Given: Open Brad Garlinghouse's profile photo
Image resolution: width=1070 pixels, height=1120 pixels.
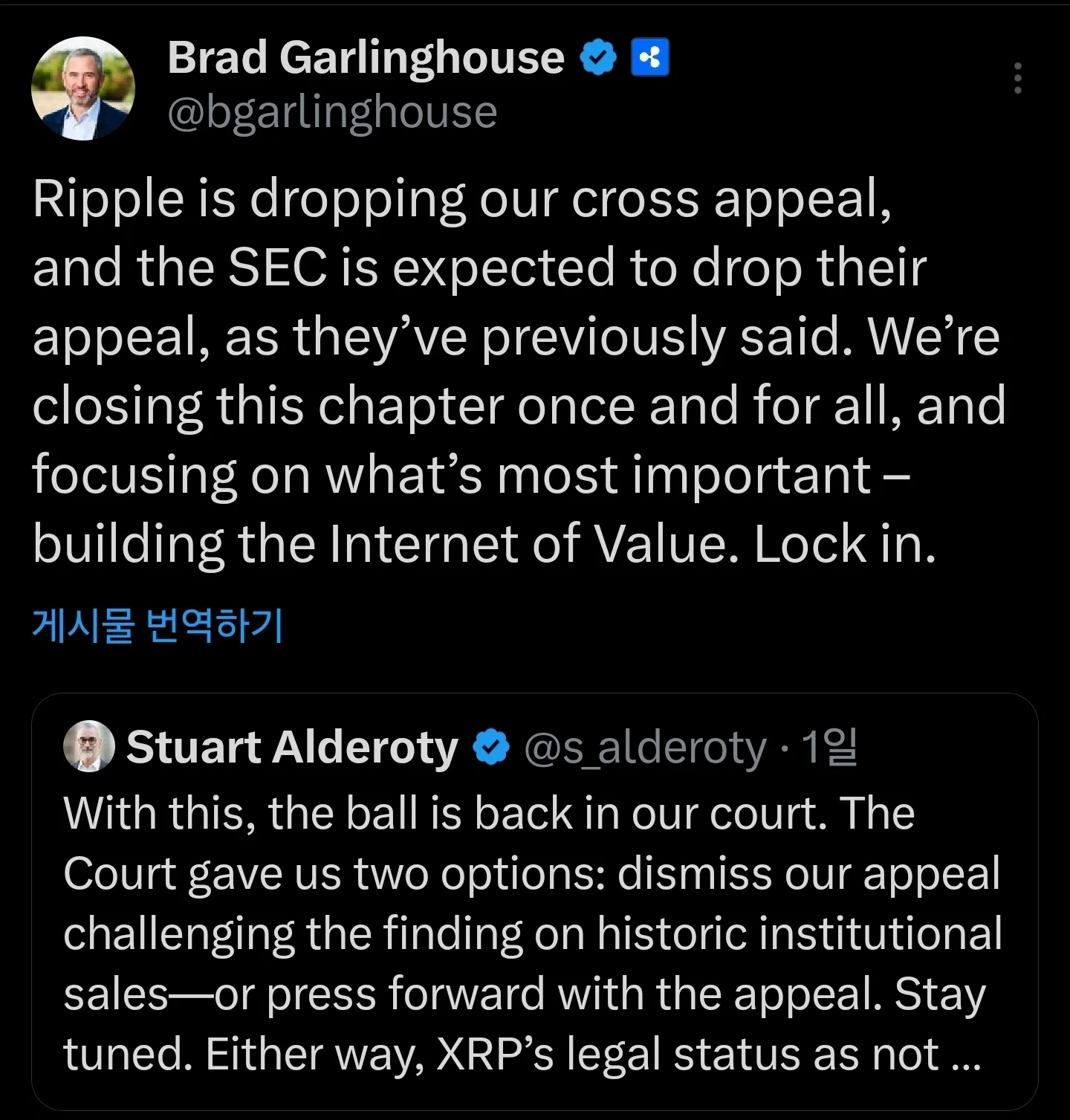Looking at the screenshot, I should [x=83, y=88].
